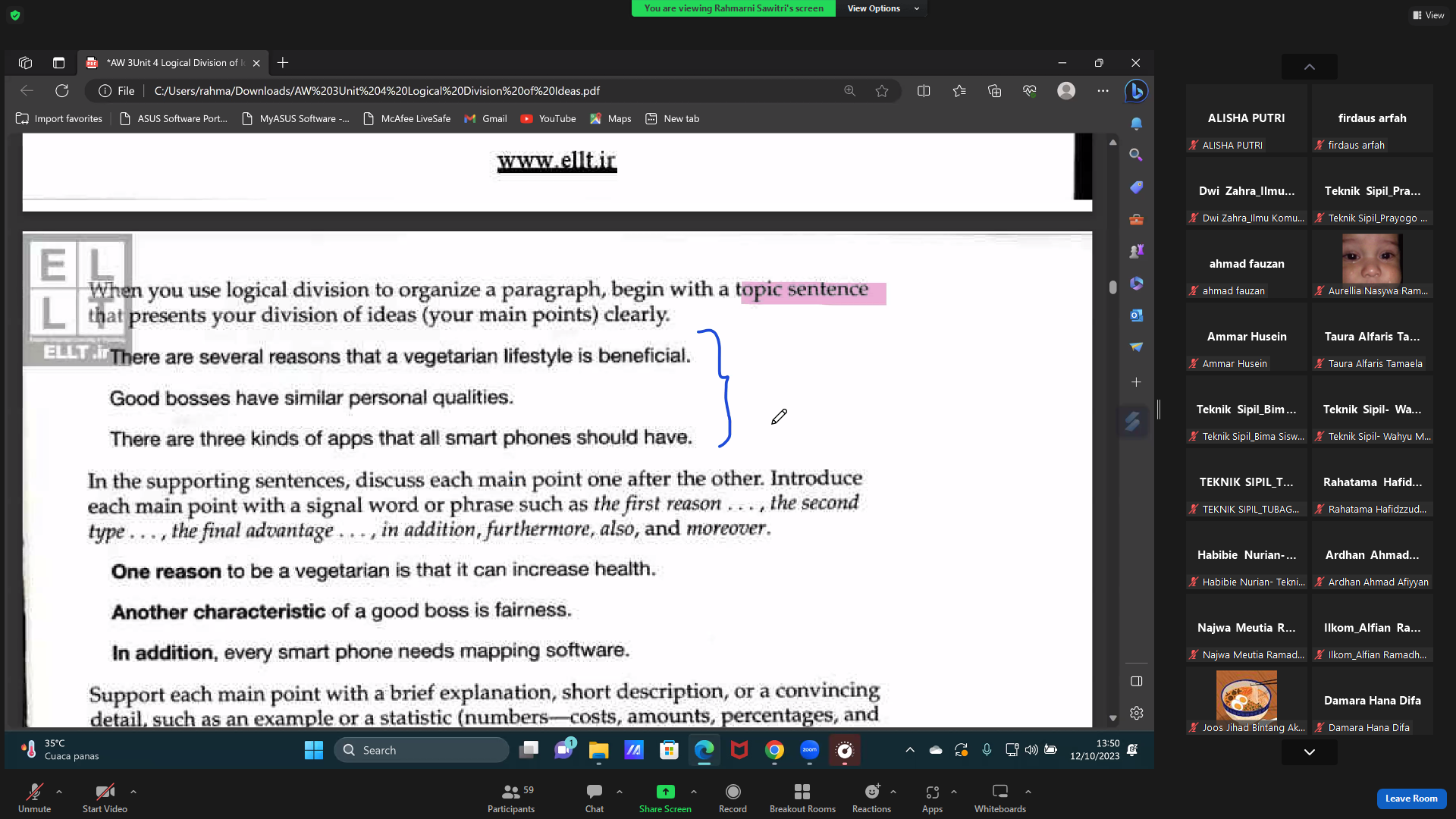Open Import favorites bookmark
The height and width of the screenshot is (819, 1456).
[x=59, y=119]
